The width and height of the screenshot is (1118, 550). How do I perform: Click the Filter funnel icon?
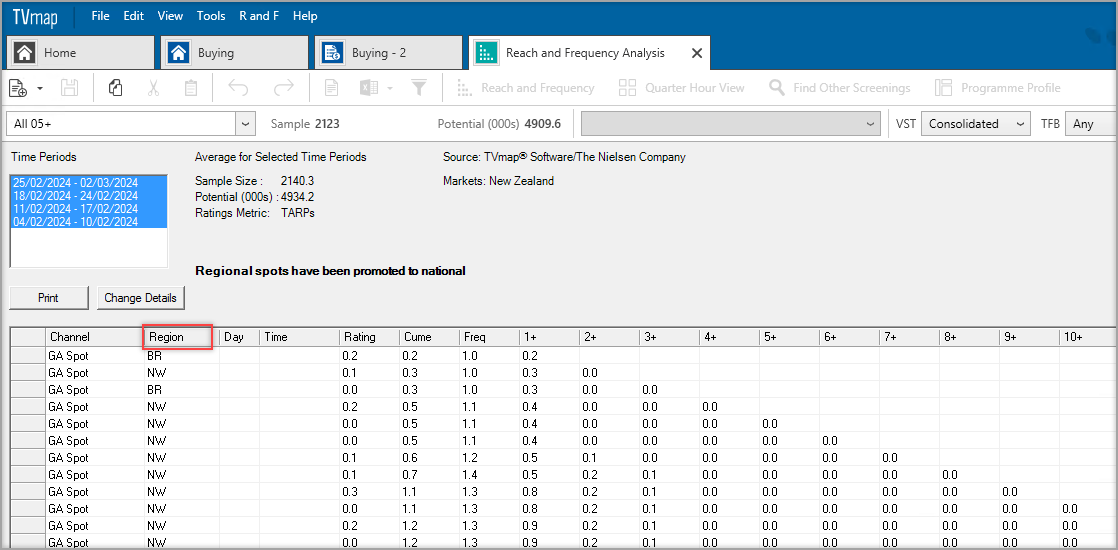tap(419, 88)
